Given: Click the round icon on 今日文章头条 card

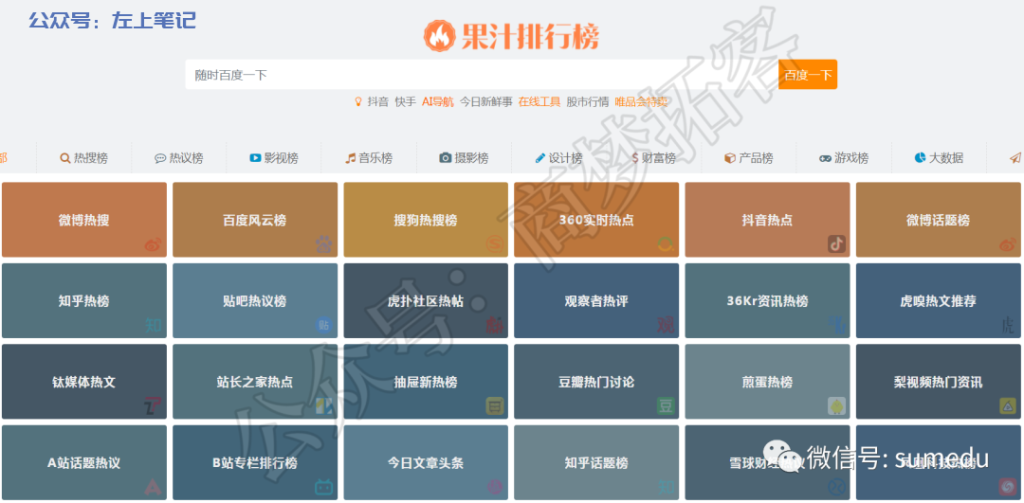Looking at the screenshot, I should 495,487.
